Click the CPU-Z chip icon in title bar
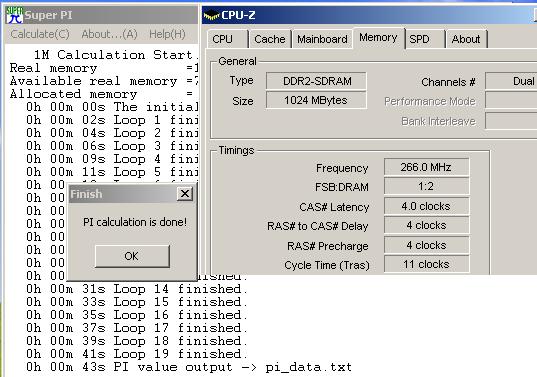The image size is (537, 377). pyautogui.click(x=211, y=15)
